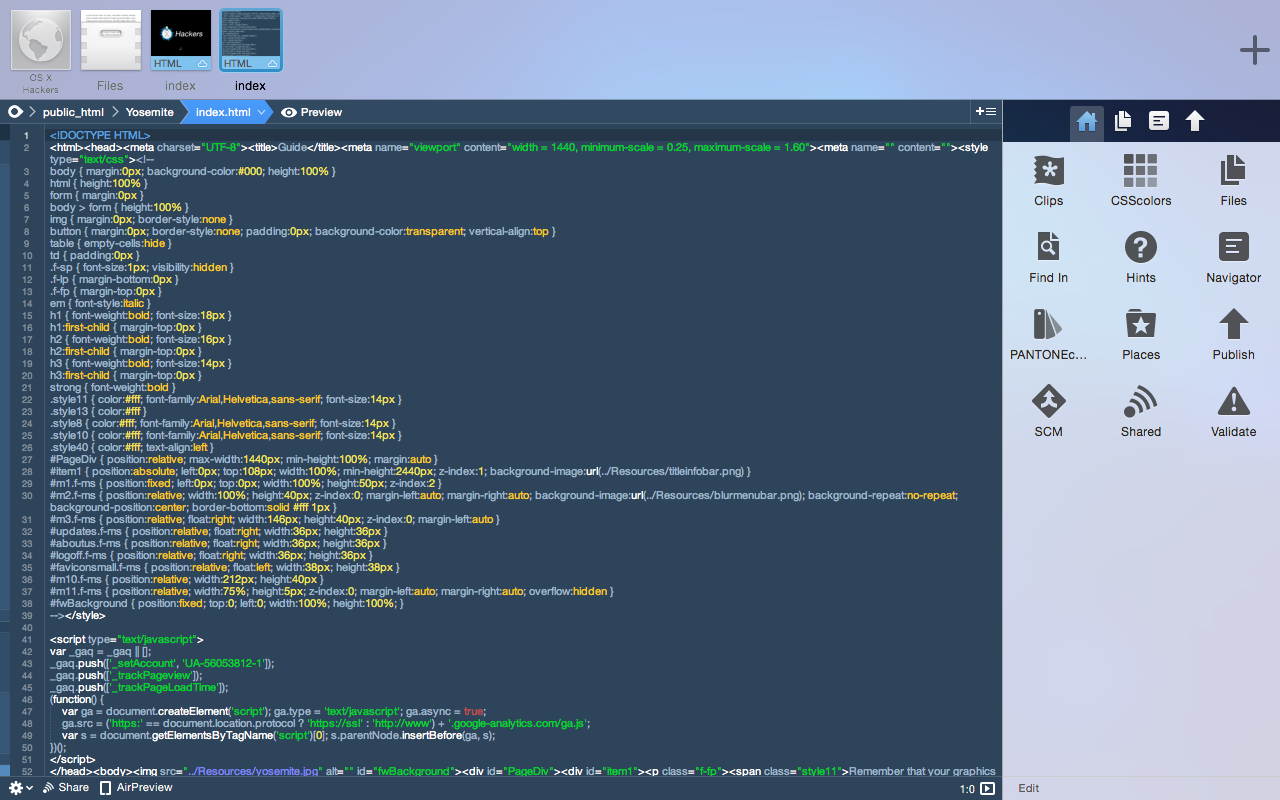
Task: Switch to the Files tab thumbnail
Action: [x=111, y=51]
